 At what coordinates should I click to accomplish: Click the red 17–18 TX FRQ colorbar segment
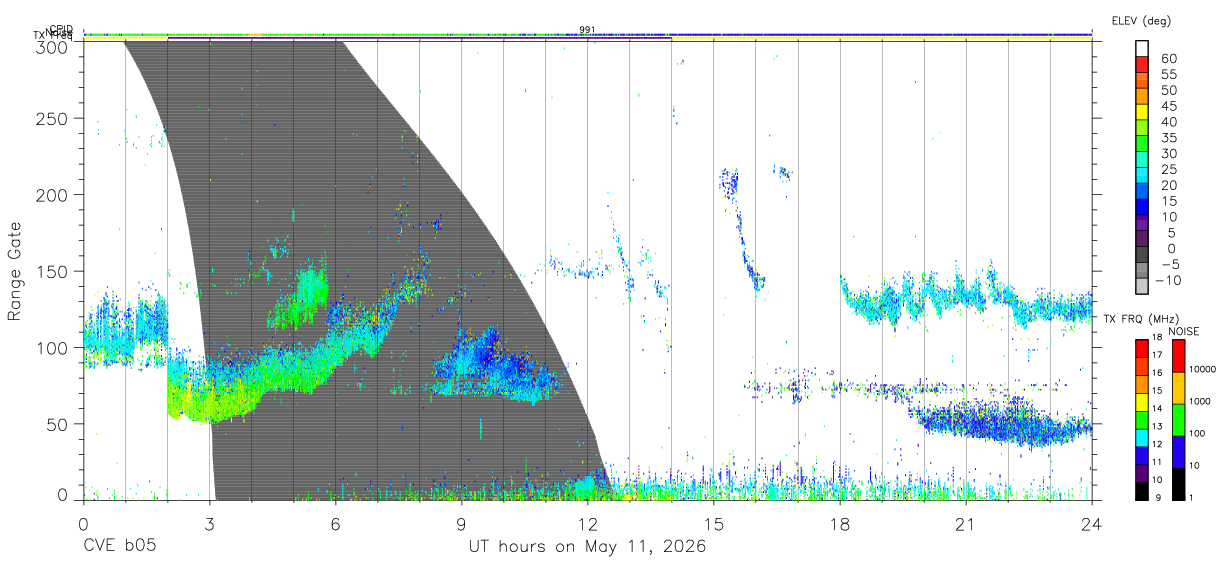coord(1142,348)
